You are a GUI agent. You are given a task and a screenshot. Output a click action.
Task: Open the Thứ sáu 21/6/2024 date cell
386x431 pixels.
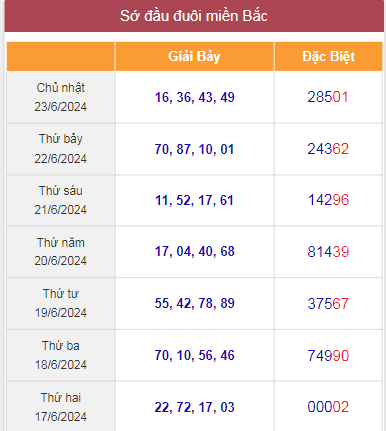[61, 200]
